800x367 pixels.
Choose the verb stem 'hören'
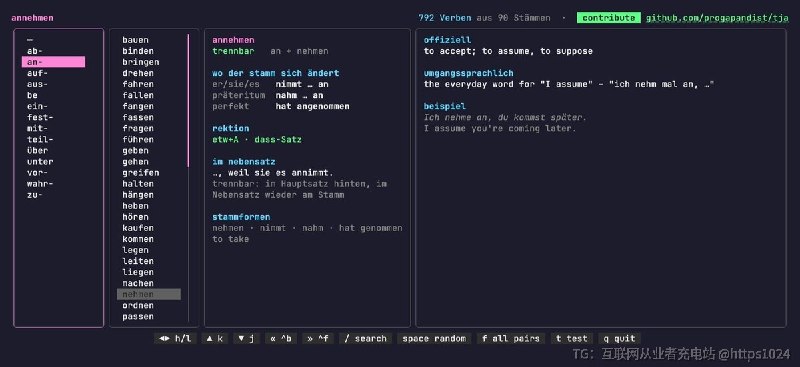point(135,217)
